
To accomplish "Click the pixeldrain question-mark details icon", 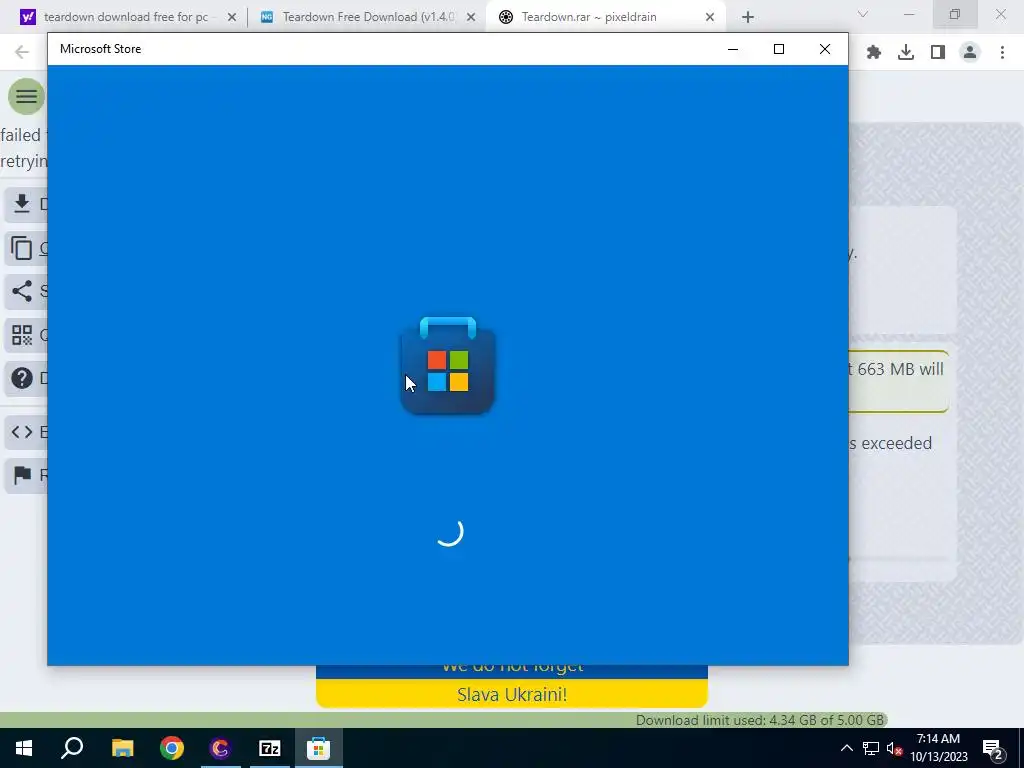I will pos(22,378).
